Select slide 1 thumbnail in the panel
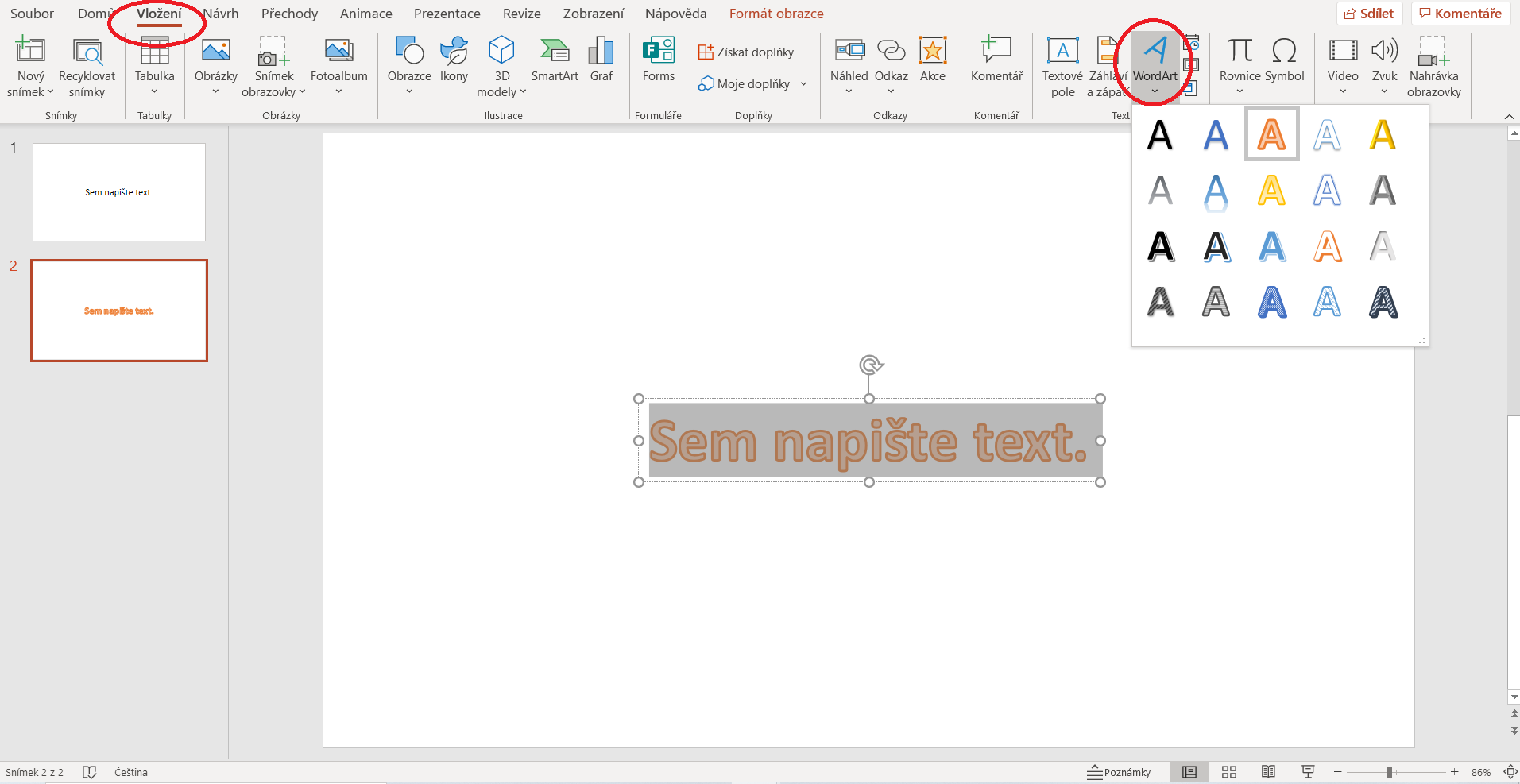This screenshot has width=1520, height=784. tap(118, 191)
